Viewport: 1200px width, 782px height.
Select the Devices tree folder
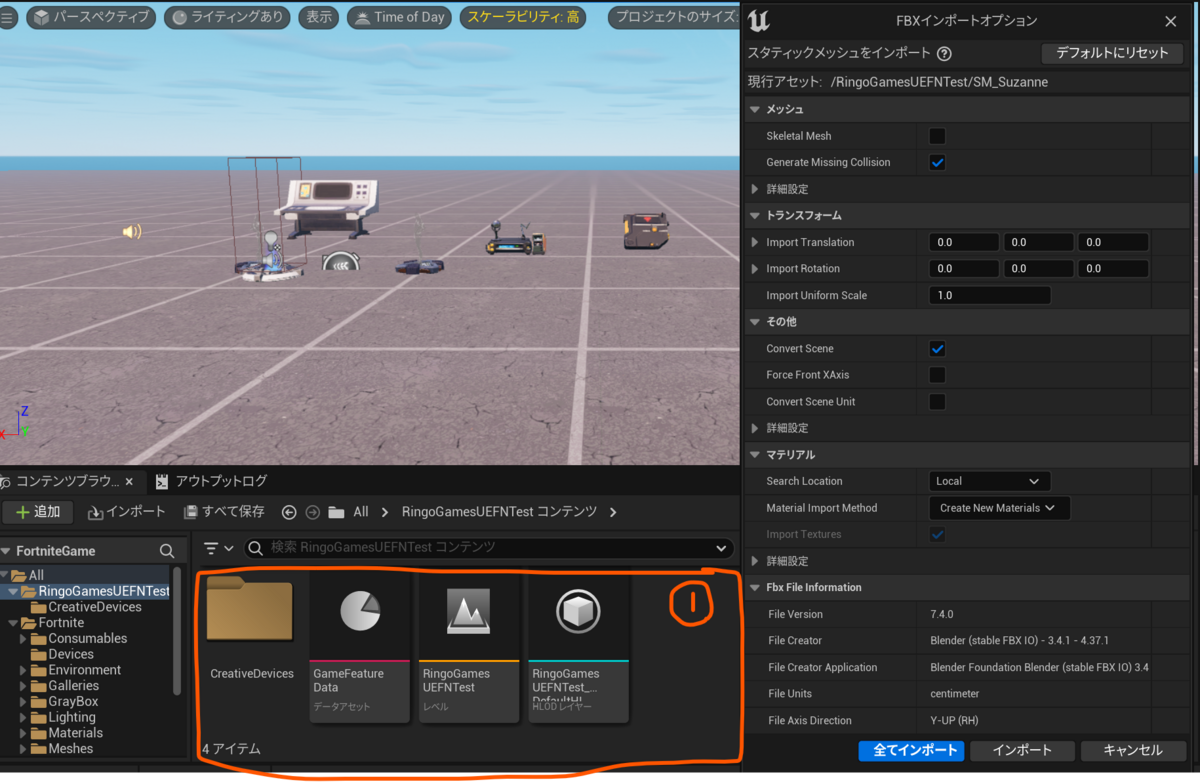(70, 654)
